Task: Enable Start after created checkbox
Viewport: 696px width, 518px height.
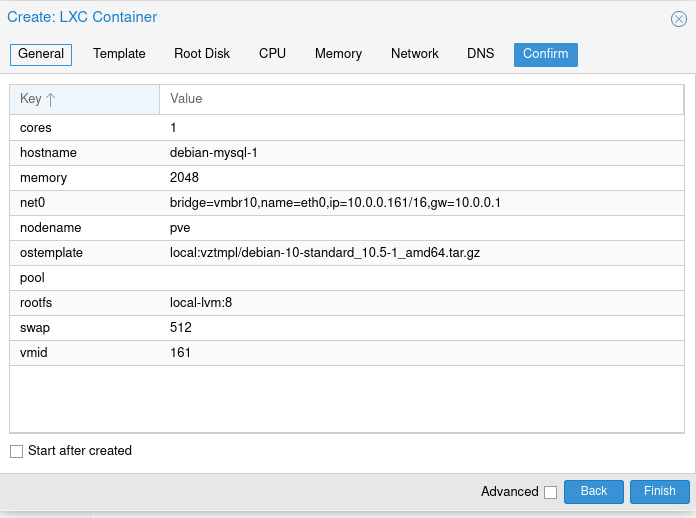Action: [x=16, y=451]
